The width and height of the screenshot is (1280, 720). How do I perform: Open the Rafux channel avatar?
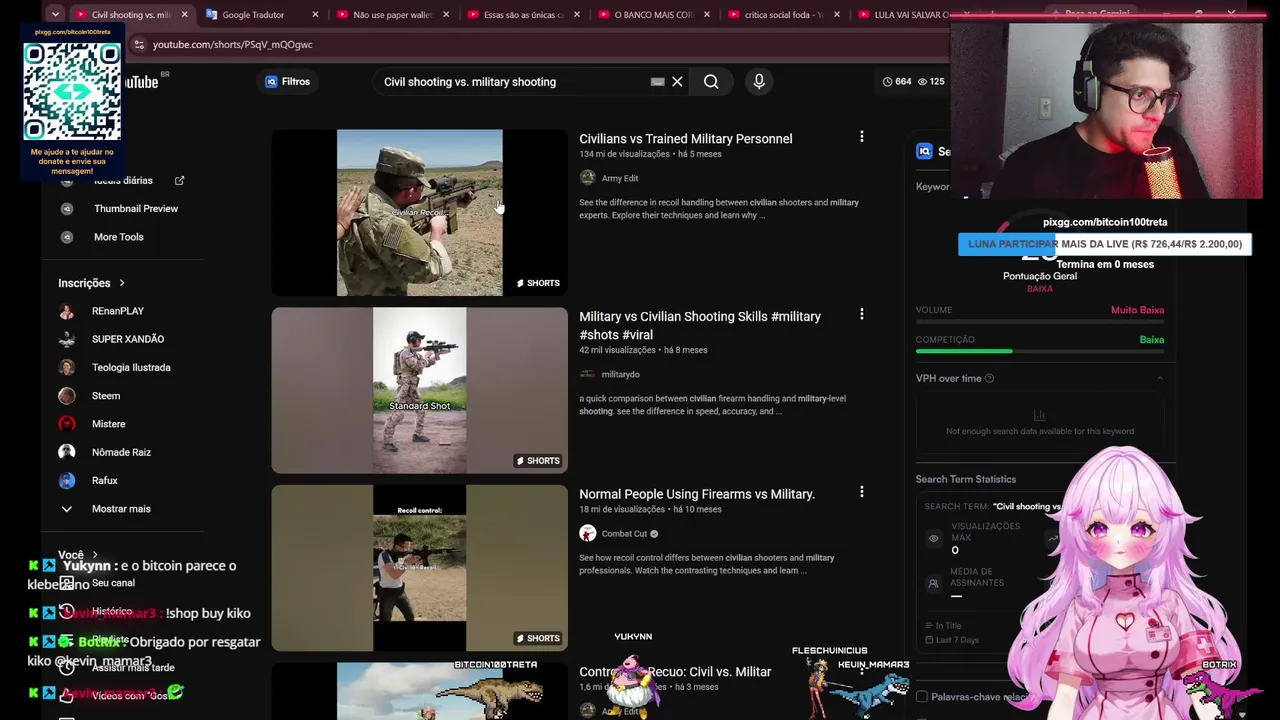click(x=67, y=481)
